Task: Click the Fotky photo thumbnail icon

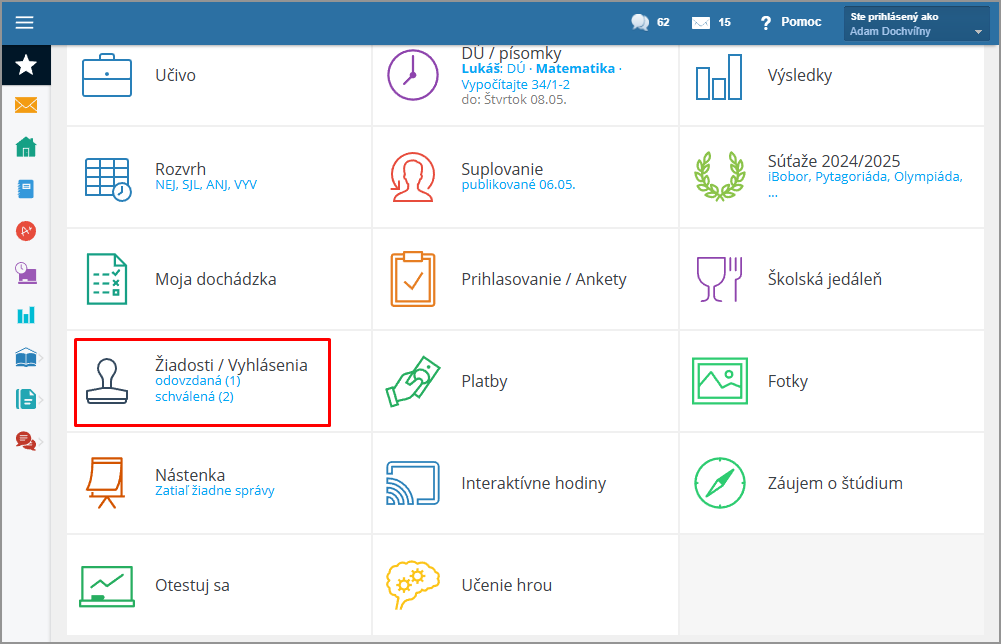Action: pyautogui.click(x=719, y=381)
